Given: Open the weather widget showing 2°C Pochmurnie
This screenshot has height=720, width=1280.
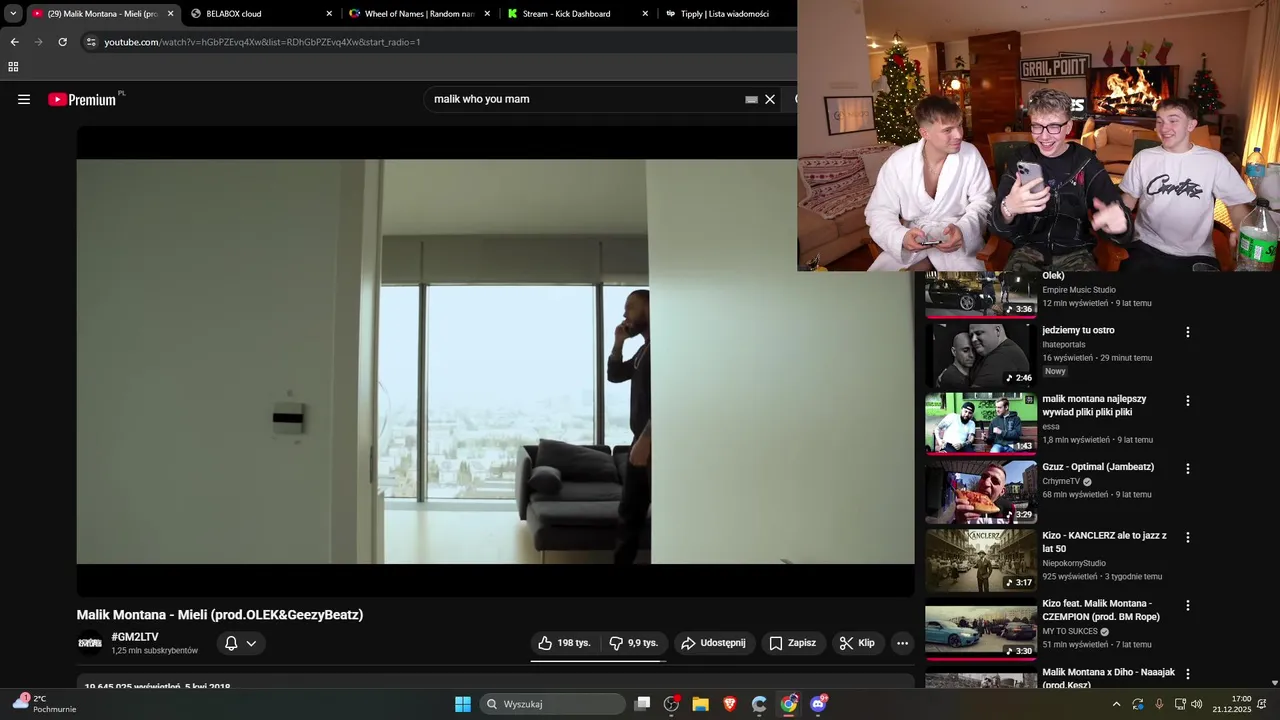Looking at the screenshot, I should coord(44,704).
